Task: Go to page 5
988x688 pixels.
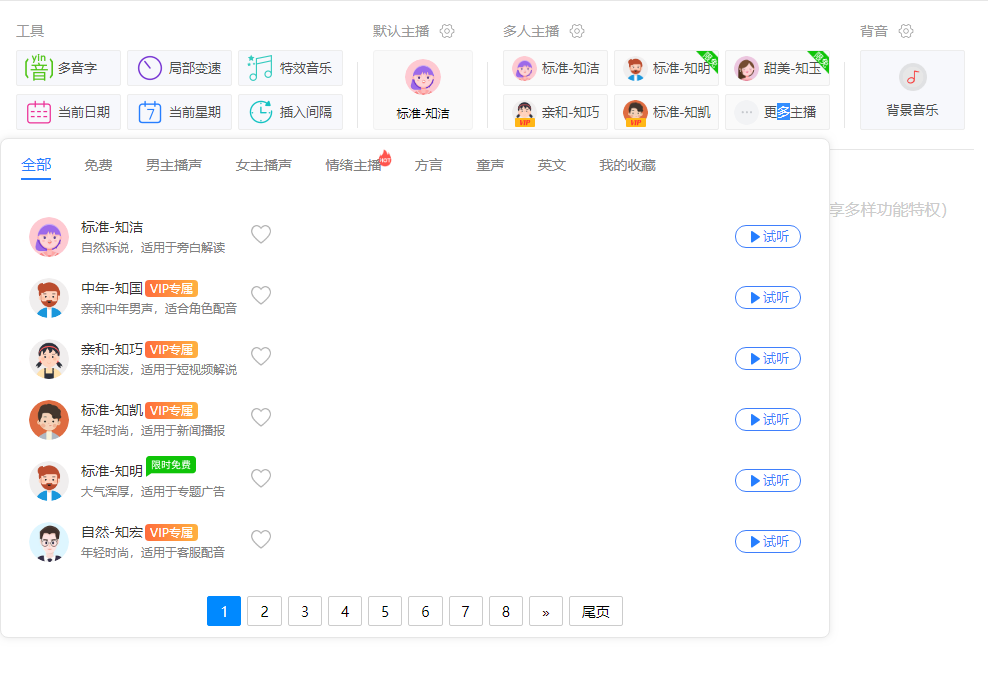Action: (x=385, y=611)
